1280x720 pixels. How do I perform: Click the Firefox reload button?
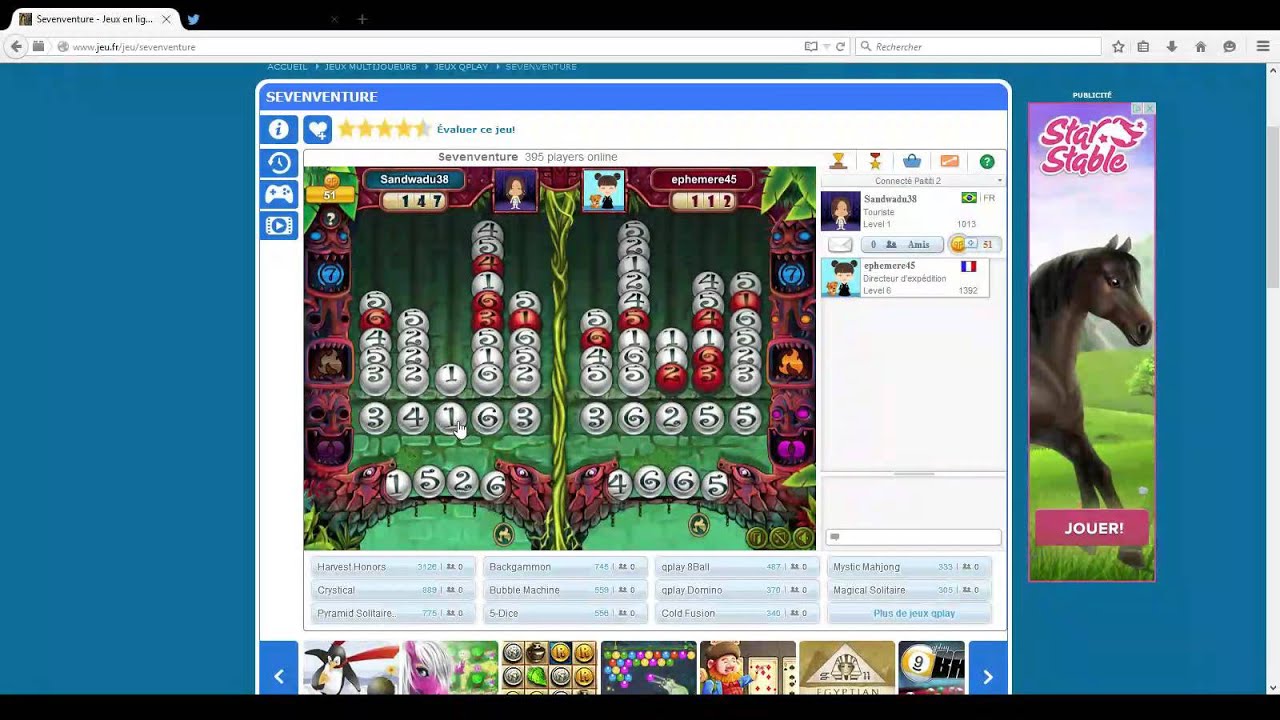pyautogui.click(x=840, y=46)
